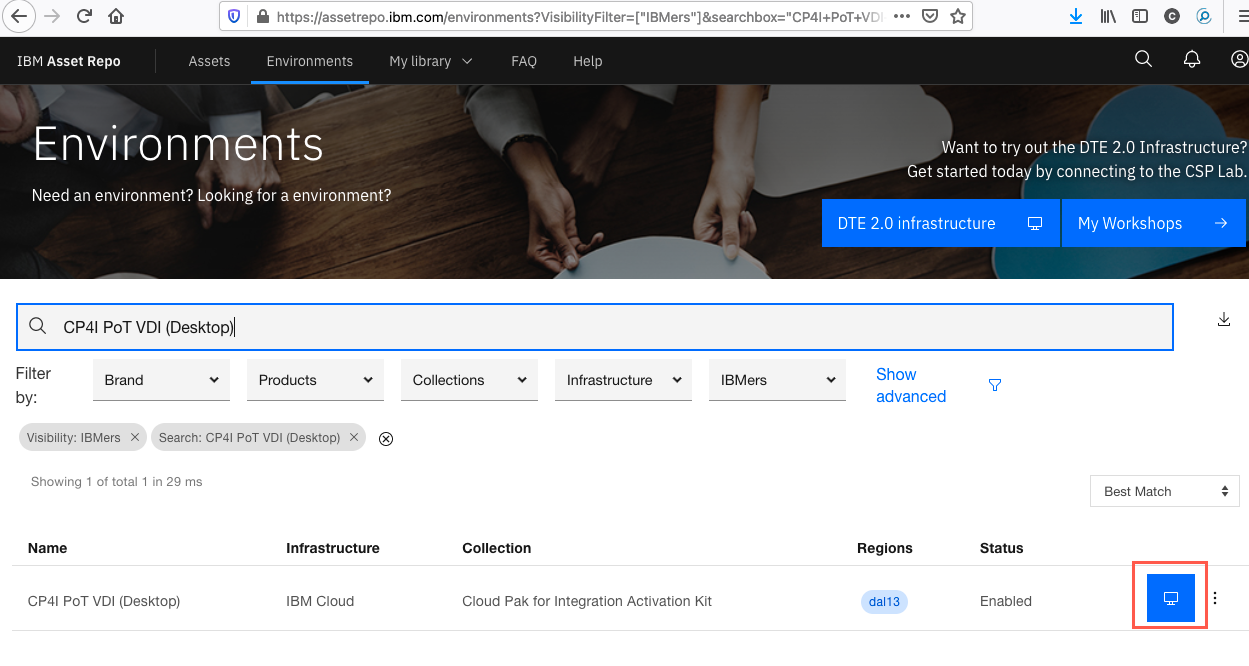Open the user profile avatar icon
The height and width of the screenshot is (666, 1249).
click(1239, 60)
